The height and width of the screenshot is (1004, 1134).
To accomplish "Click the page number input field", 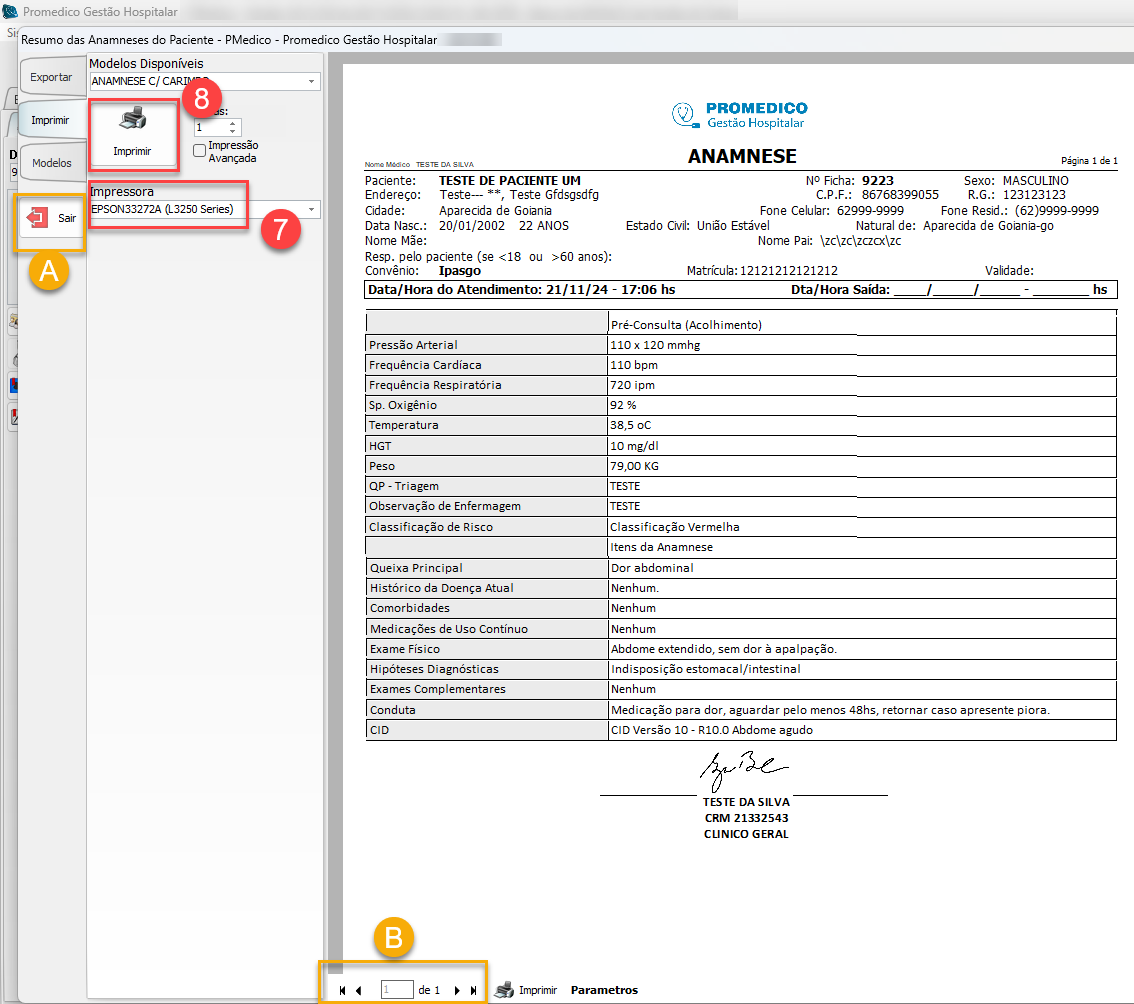I will tap(396, 990).
